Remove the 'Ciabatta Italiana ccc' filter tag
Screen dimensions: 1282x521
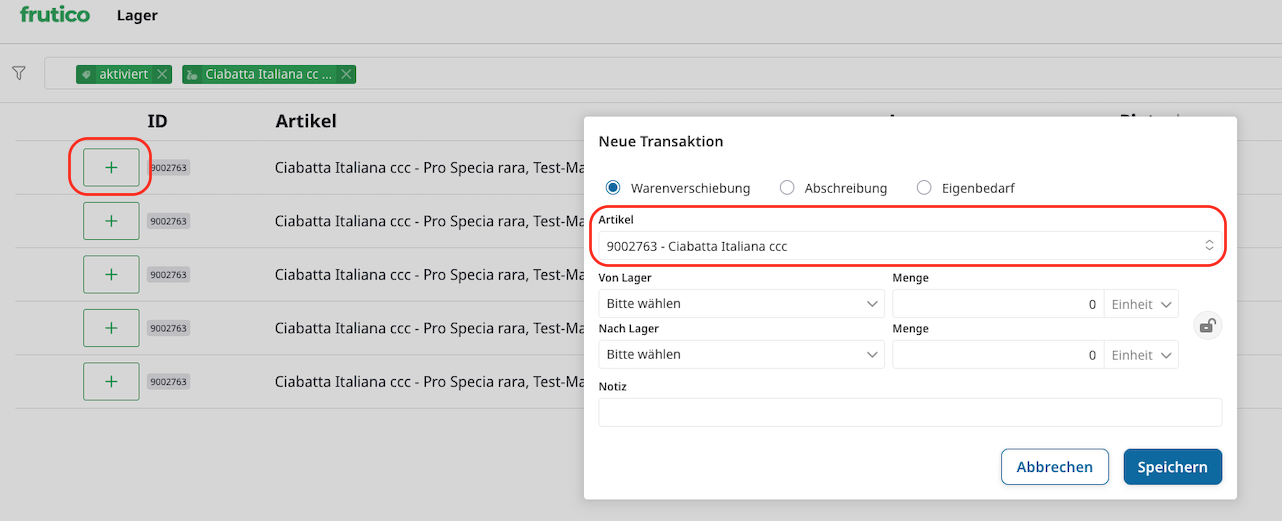click(346, 74)
